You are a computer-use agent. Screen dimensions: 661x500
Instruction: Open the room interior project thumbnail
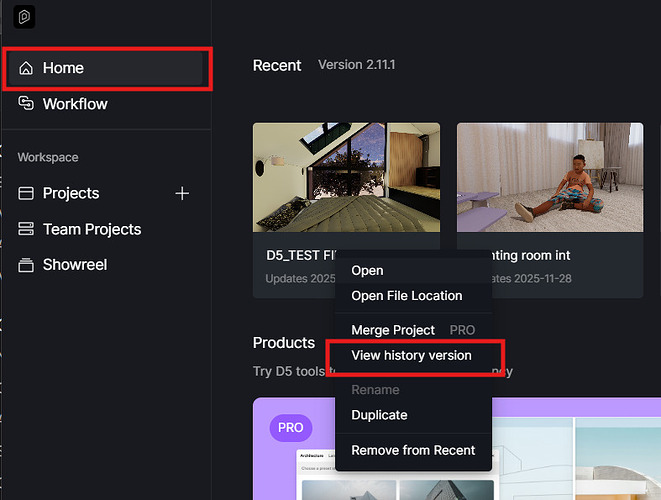pos(549,177)
